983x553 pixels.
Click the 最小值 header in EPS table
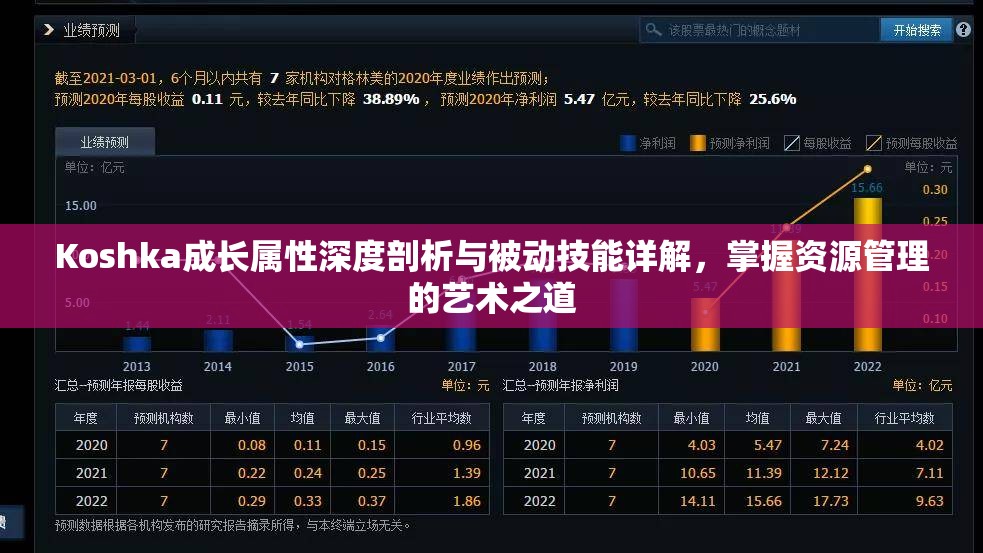pyautogui.click(x=242, y=418)
